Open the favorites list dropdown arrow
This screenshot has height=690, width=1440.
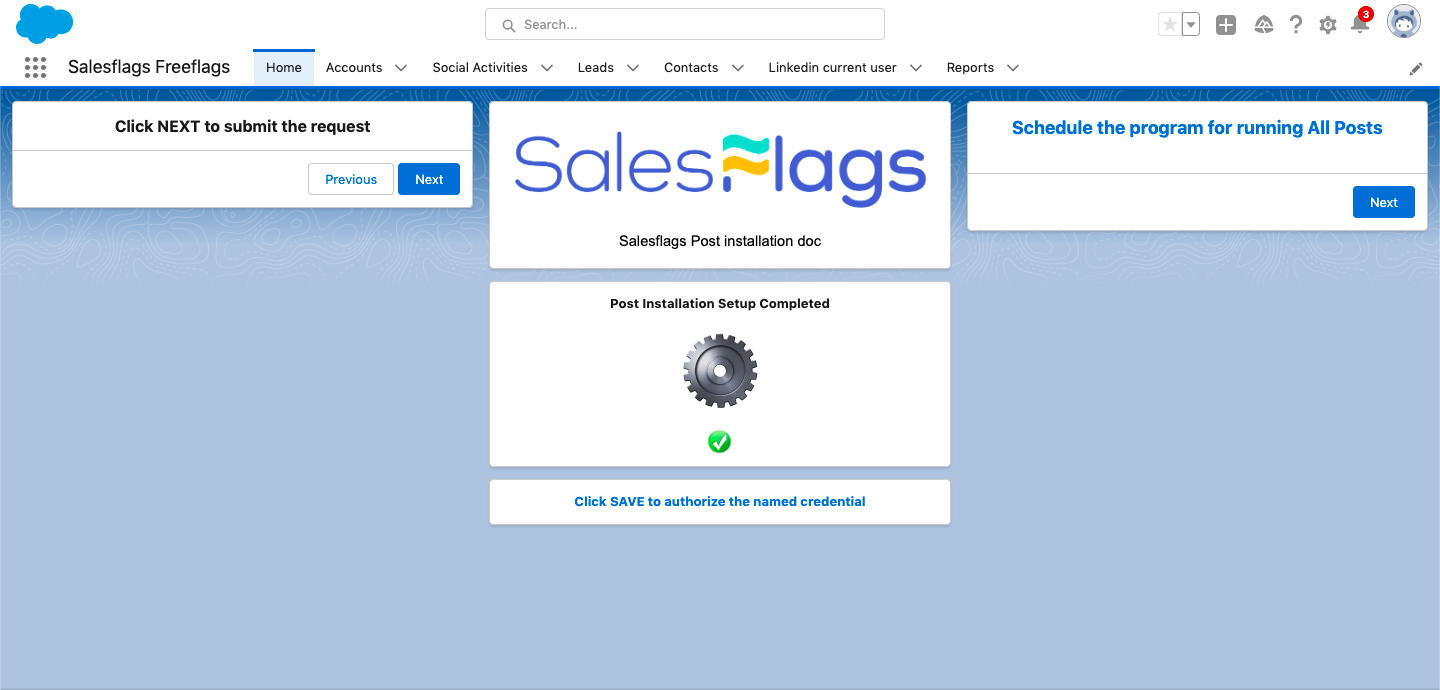1191,25
